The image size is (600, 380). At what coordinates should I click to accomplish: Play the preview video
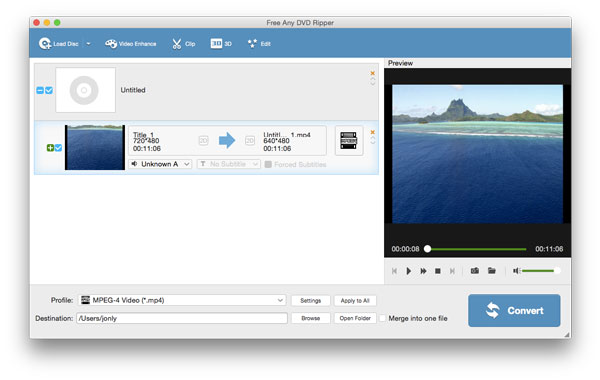coord(408,271)
